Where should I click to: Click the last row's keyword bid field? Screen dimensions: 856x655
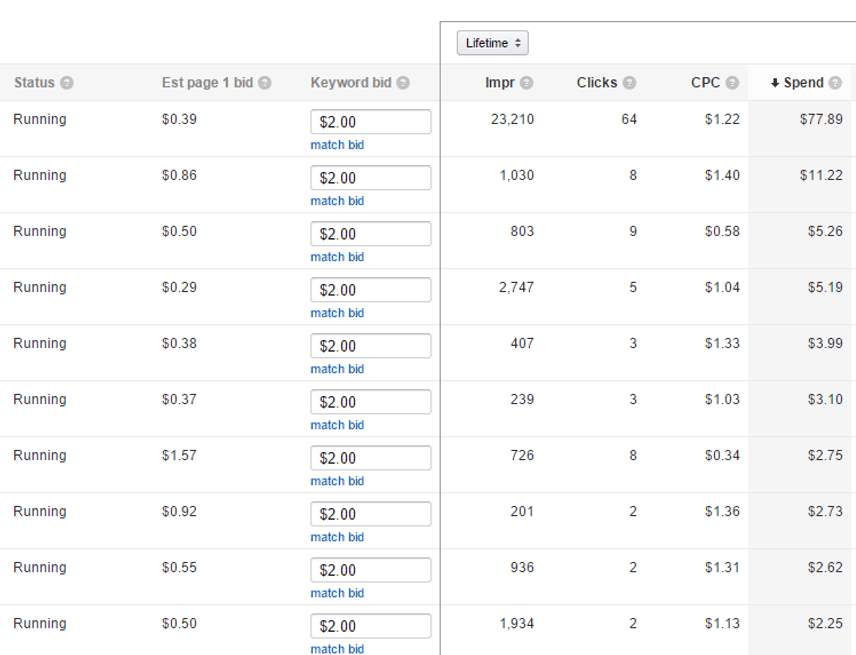(370, 625)
